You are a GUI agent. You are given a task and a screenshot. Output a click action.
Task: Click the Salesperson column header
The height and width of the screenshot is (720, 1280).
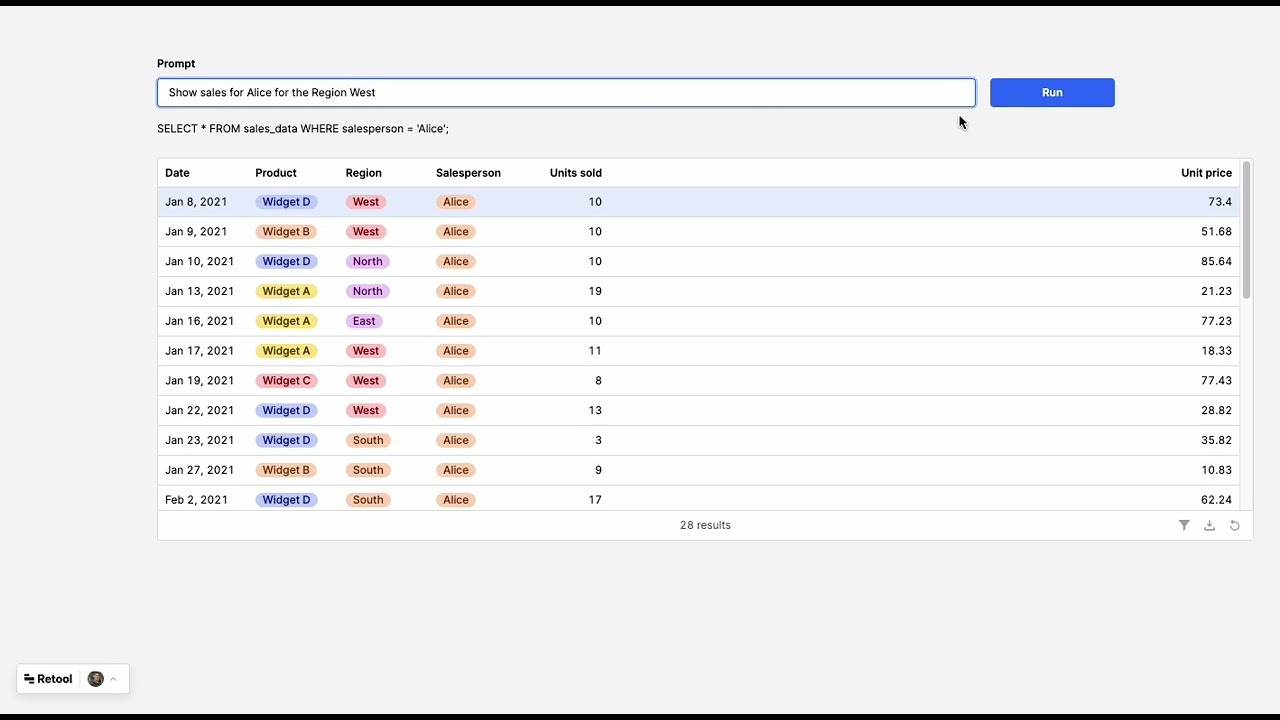(x=468, y=173)
